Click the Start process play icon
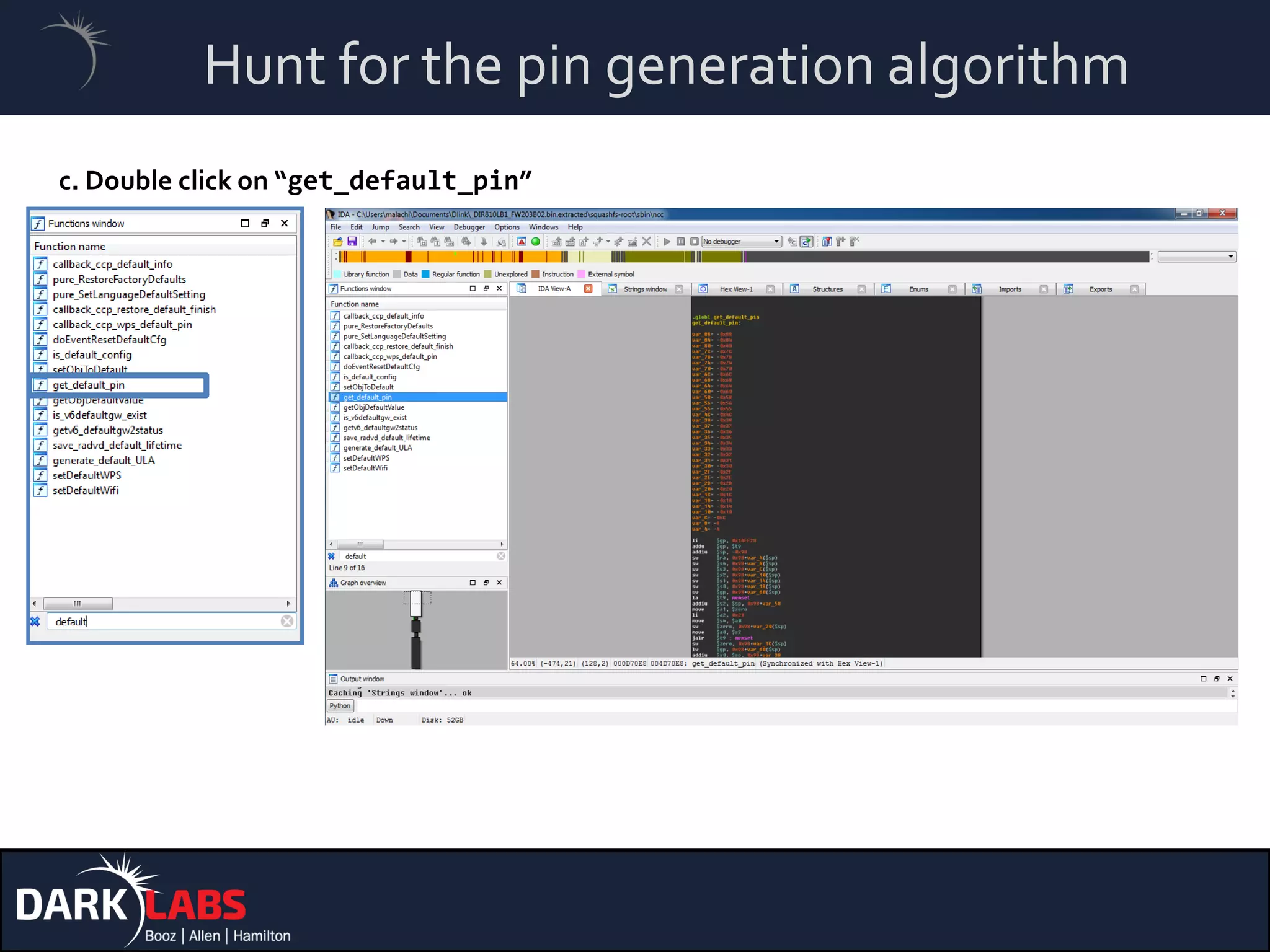Screen dimensions: 1270x952 pyautogui.click(x=667, y=242)
